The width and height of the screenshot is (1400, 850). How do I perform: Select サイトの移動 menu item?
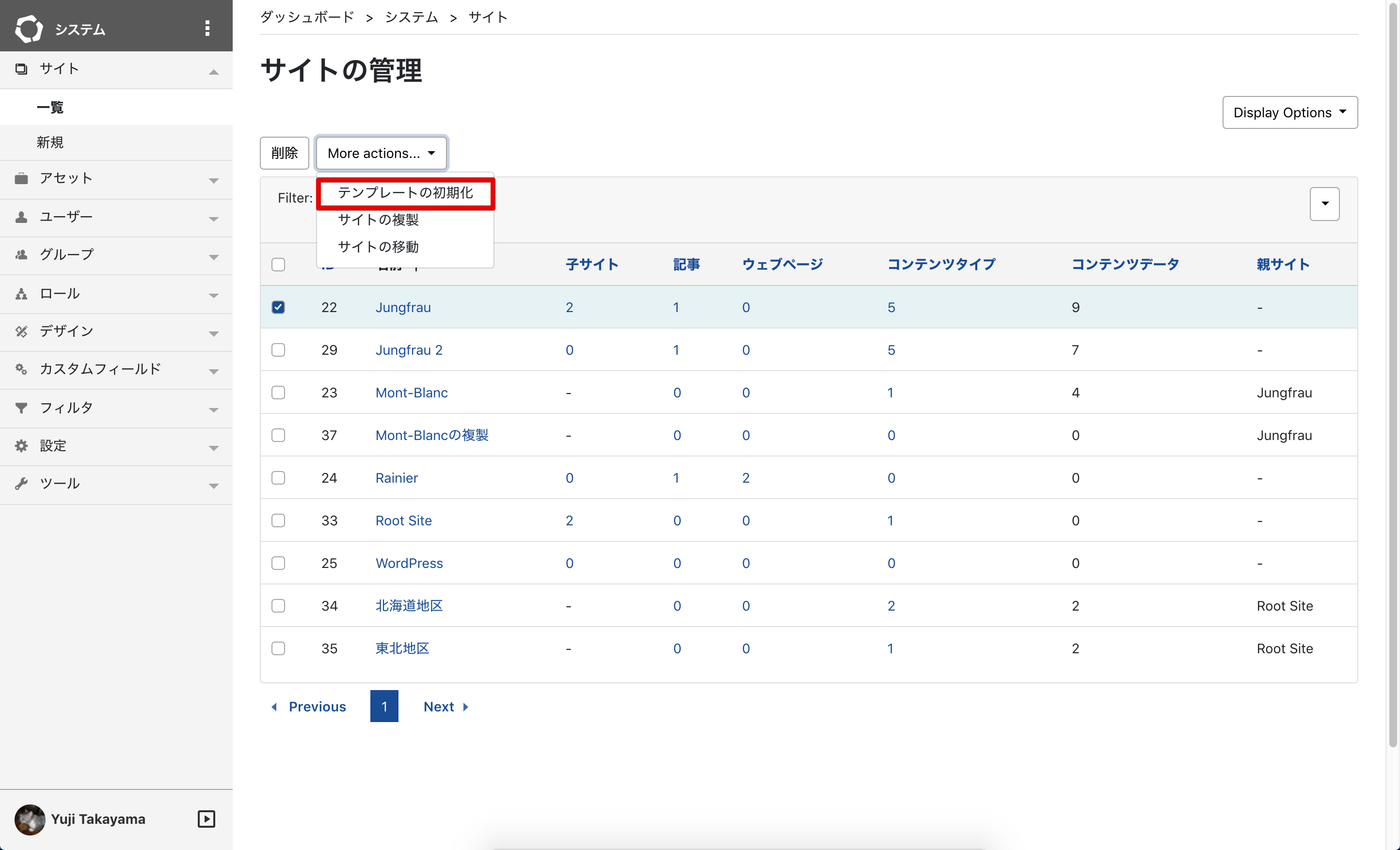click(405, 247)
